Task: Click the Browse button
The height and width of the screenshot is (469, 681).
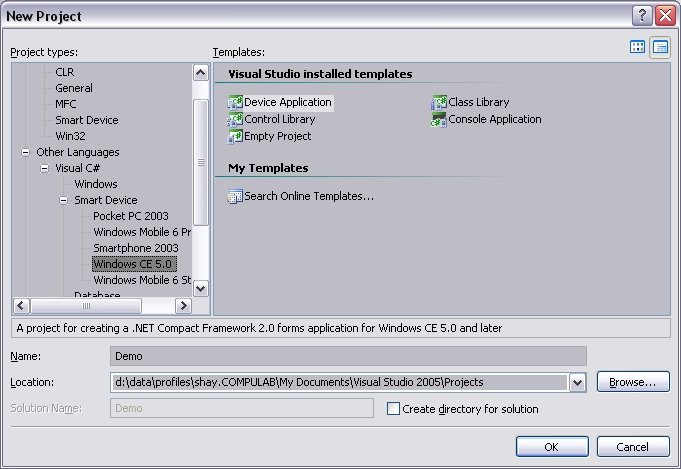Action: click(x=633, y=382)
